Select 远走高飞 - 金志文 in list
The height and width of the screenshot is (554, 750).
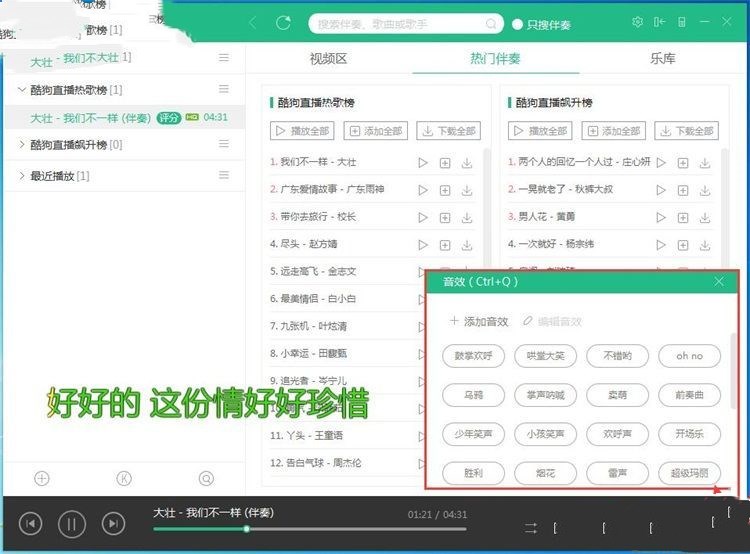[x=313, y=272]
